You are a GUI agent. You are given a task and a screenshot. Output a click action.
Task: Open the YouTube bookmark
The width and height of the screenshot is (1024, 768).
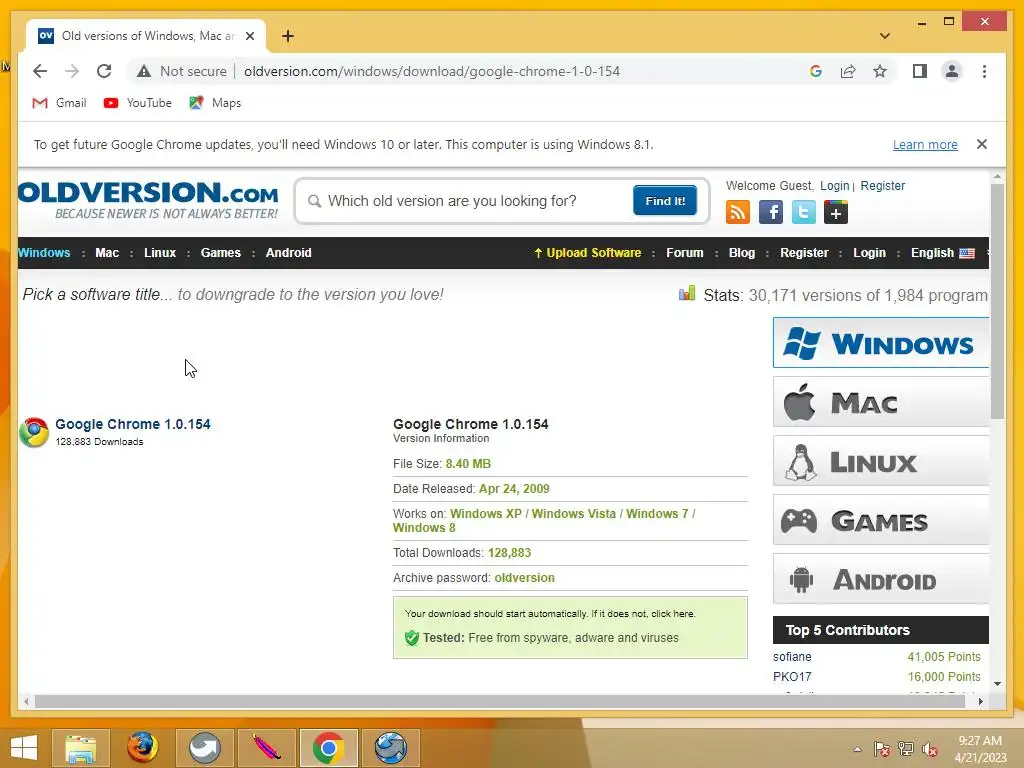tap(138, 103)
